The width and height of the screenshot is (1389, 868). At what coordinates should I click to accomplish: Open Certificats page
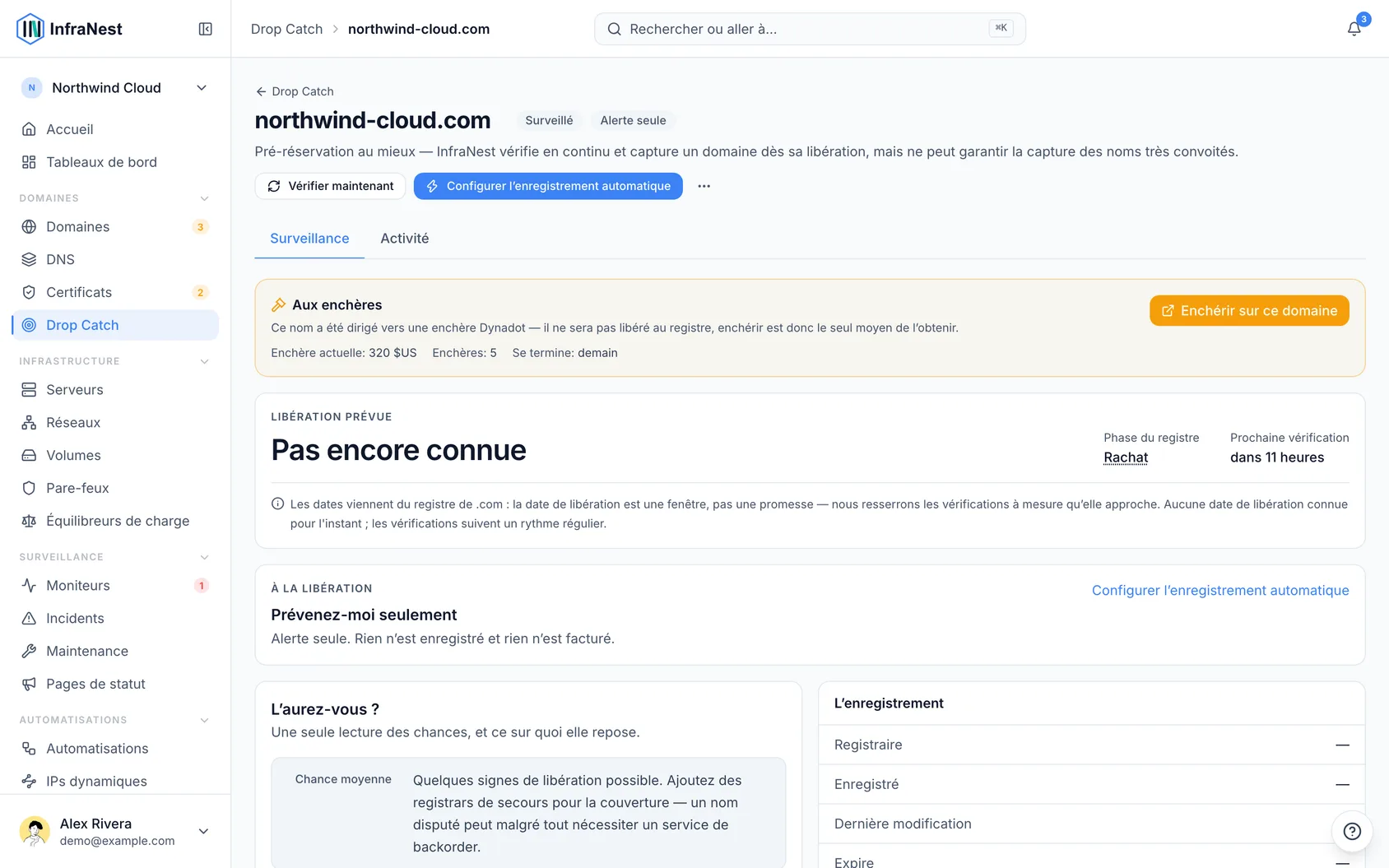[115, 292]
